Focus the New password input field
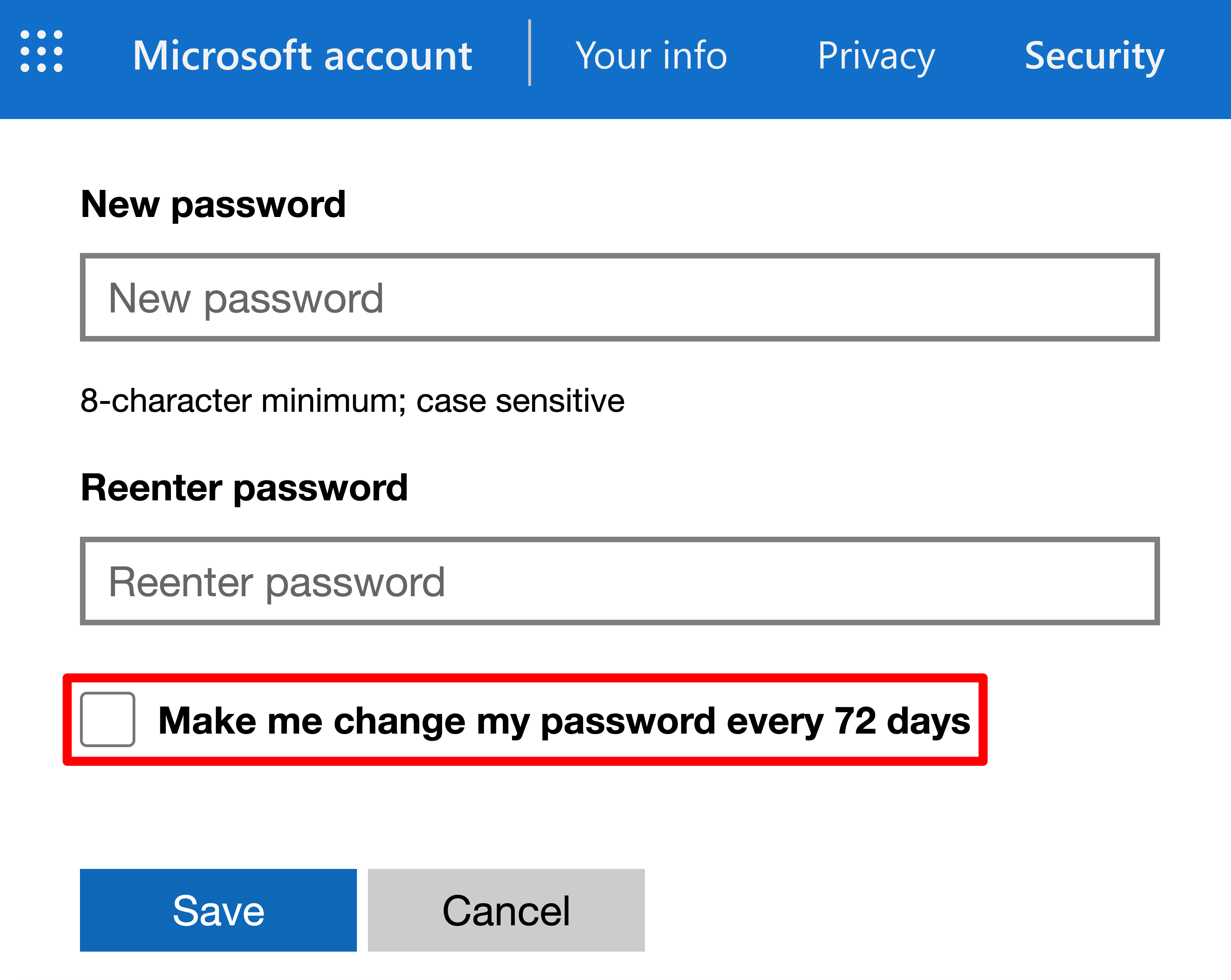This screenshot has height=980, width=1231. pyautogui.click(x=620, y=297)
